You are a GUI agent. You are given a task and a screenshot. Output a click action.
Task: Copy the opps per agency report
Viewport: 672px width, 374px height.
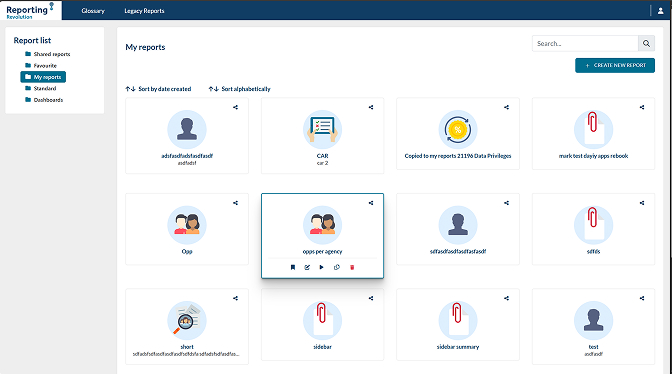(x=337, y=267)
